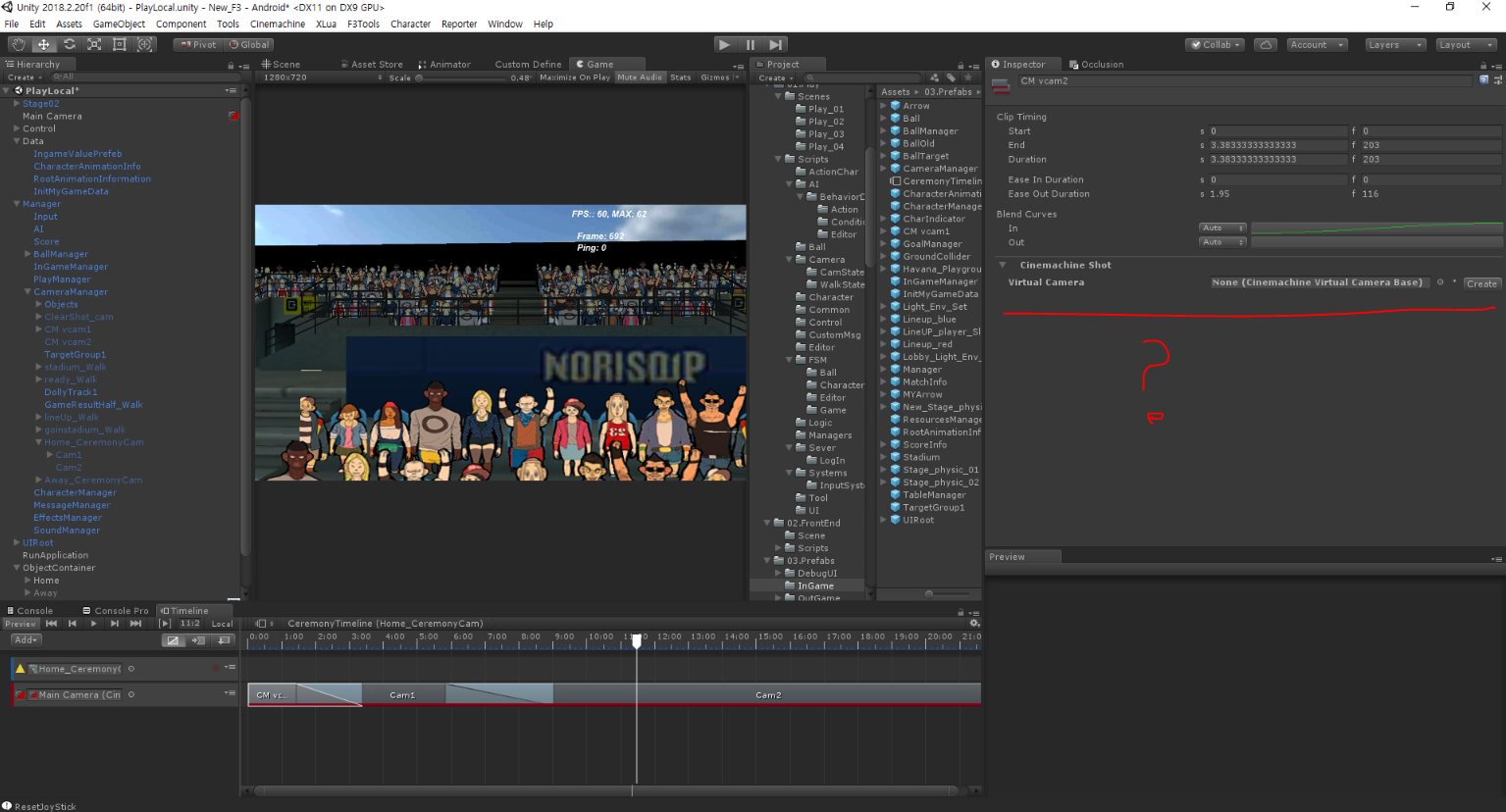Open the Account dropdown
The image size is (1506, 812).
pos(1317,44)
